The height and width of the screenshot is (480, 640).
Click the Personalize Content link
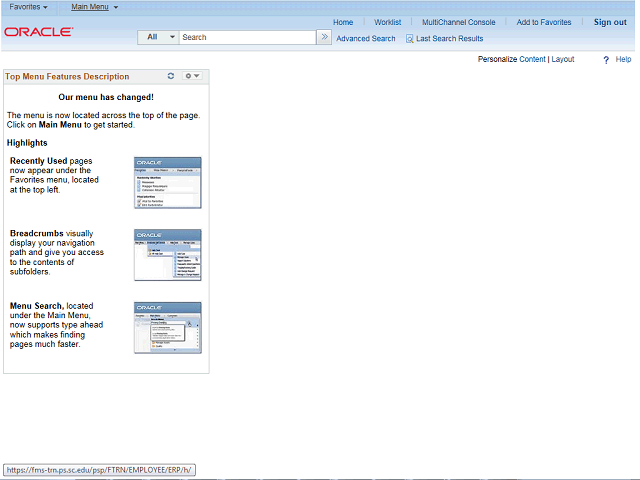(x=532, y=59)
